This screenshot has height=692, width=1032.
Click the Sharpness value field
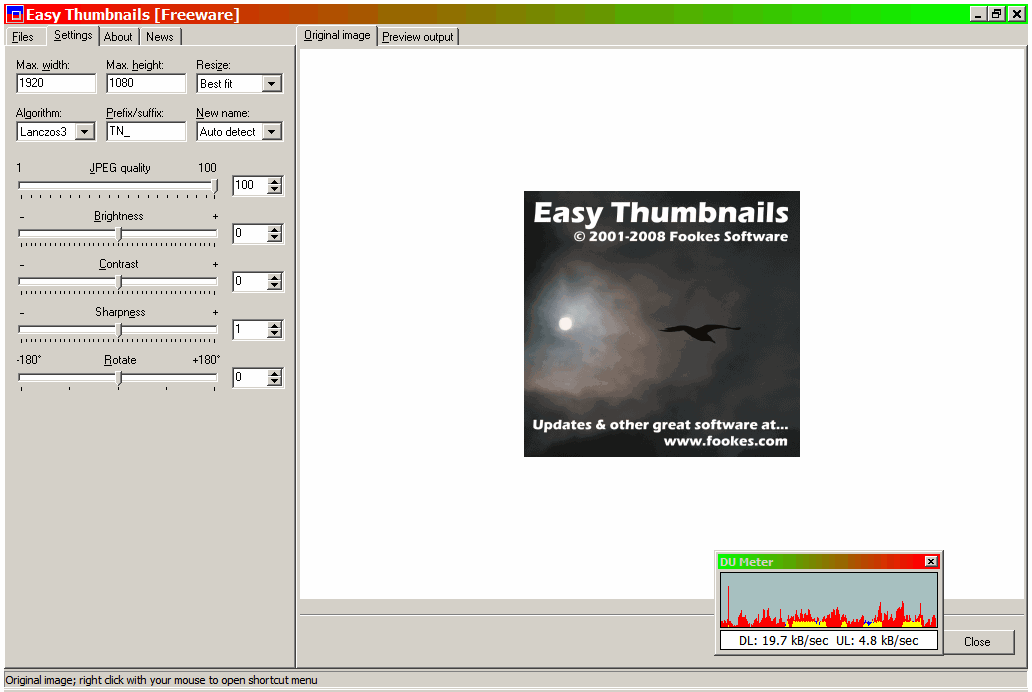[250, 330]
